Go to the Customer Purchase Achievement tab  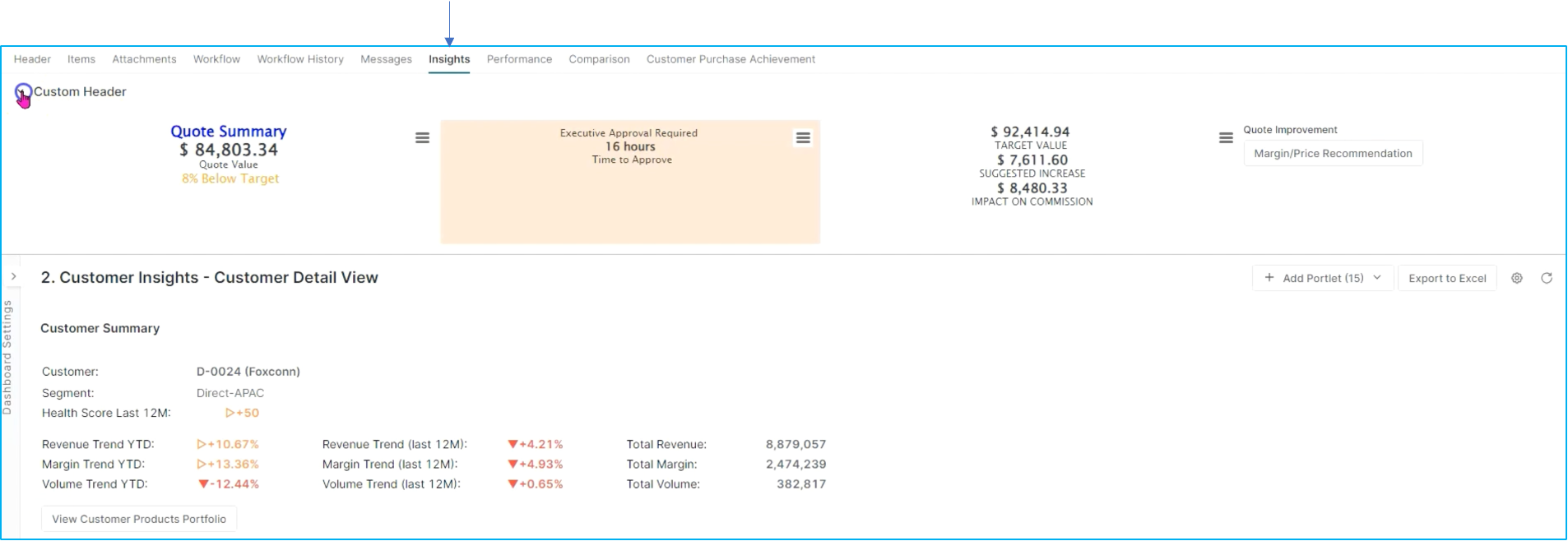pyautogui.click(x=731, y=59)
